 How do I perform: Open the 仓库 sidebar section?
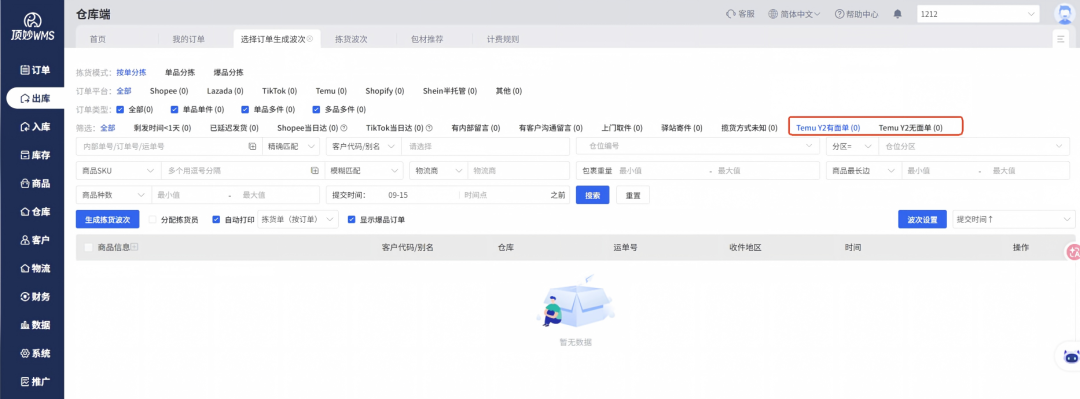35,212
